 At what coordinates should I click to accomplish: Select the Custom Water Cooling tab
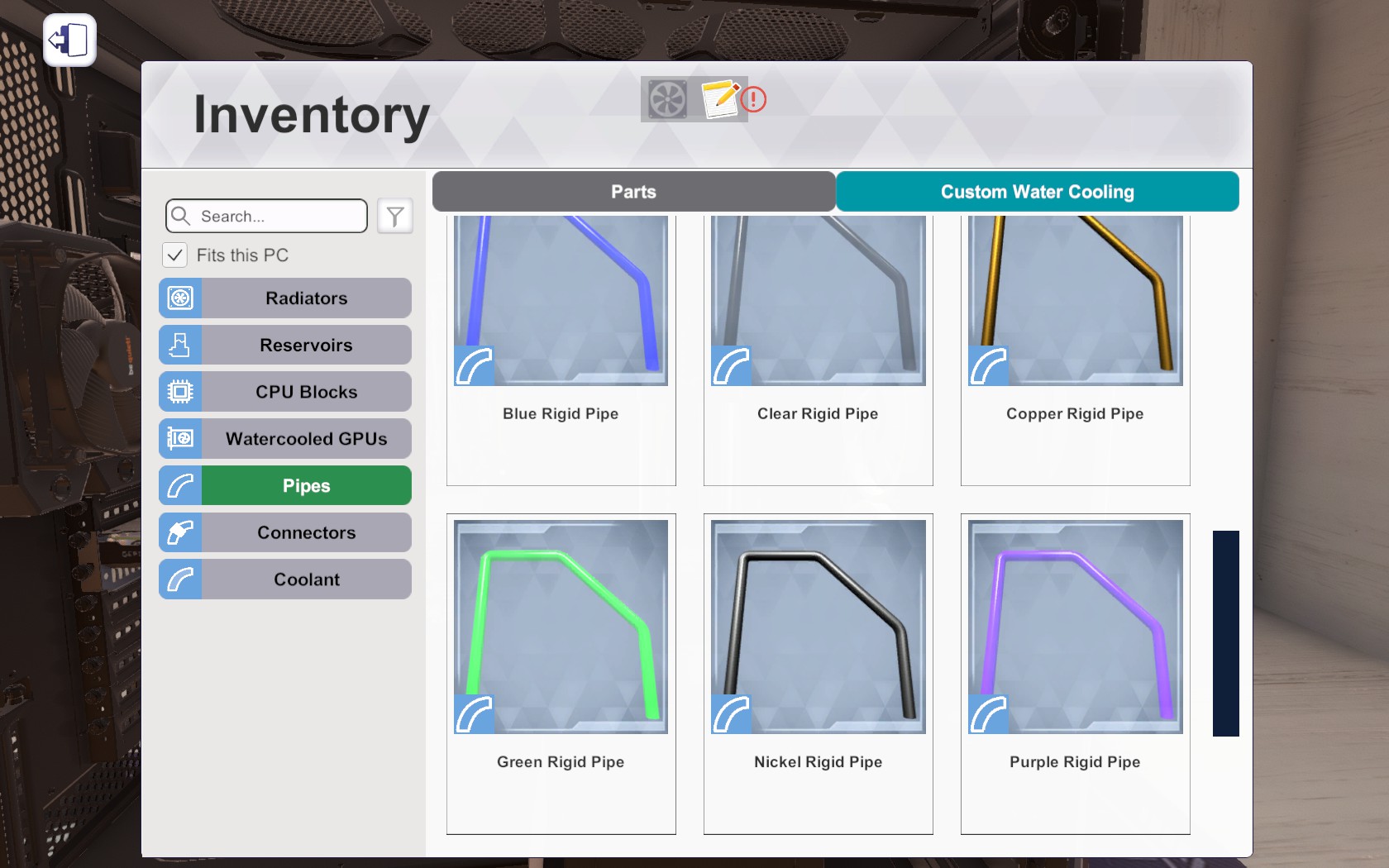1038,192
